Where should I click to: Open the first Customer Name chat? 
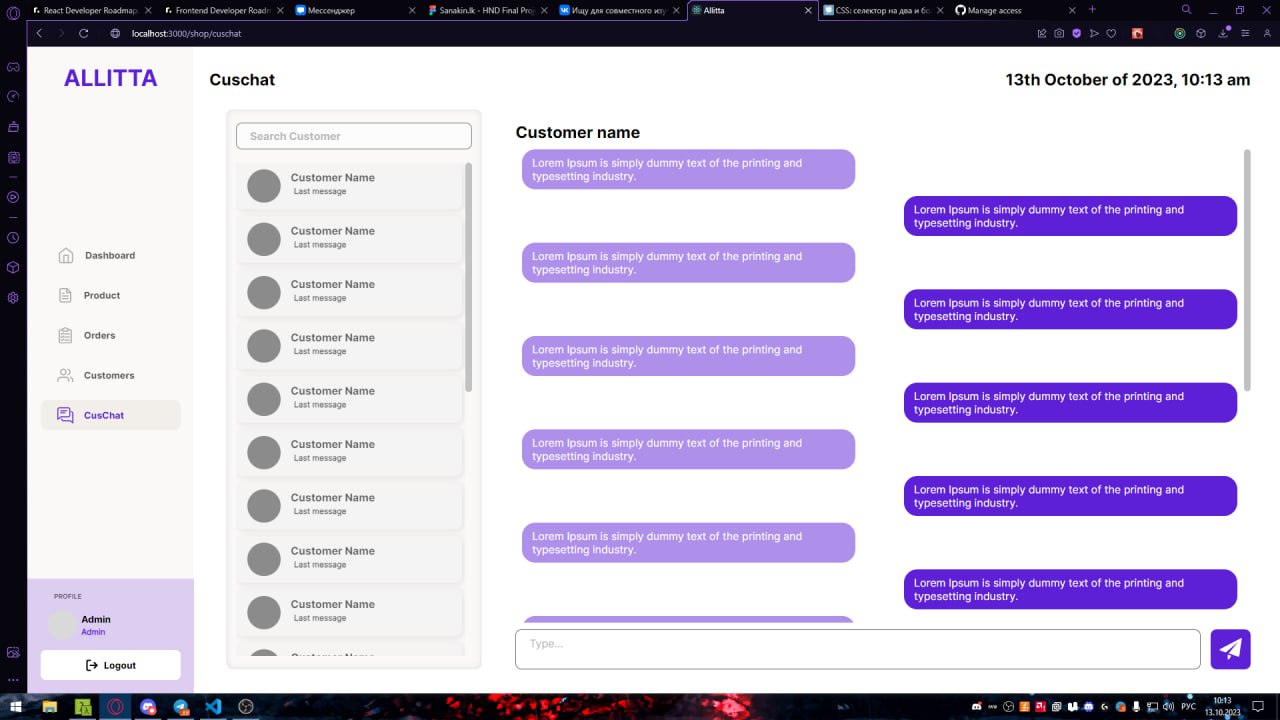click(350, 185)
